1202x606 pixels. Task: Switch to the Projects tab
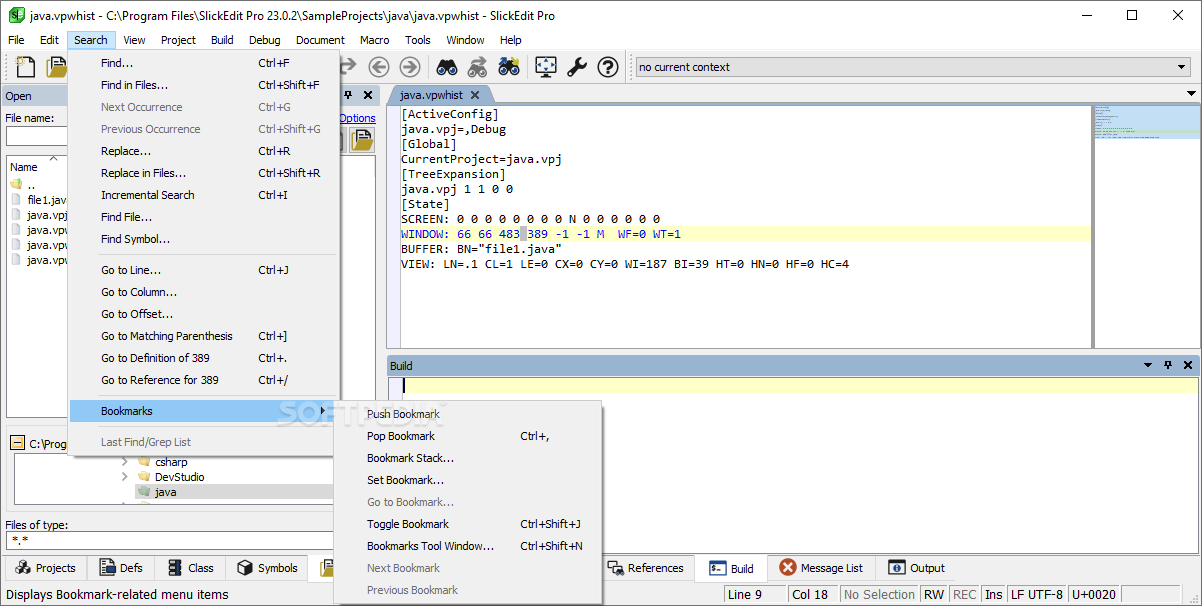46,568
